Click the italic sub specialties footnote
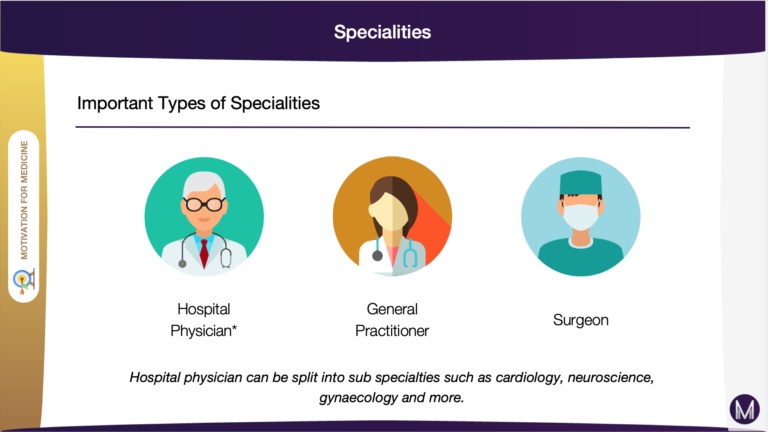 (392, 387)
